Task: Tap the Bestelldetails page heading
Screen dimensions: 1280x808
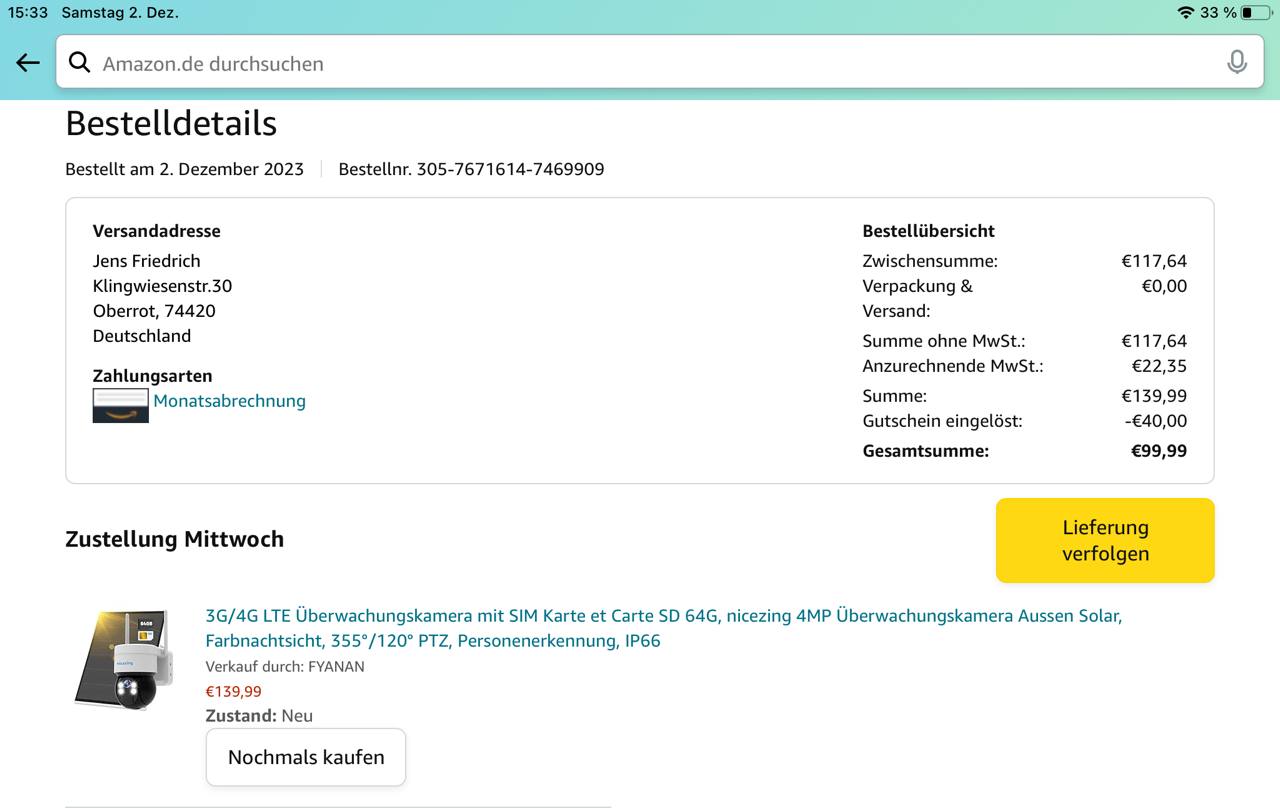Action: (x=171, y=123)
